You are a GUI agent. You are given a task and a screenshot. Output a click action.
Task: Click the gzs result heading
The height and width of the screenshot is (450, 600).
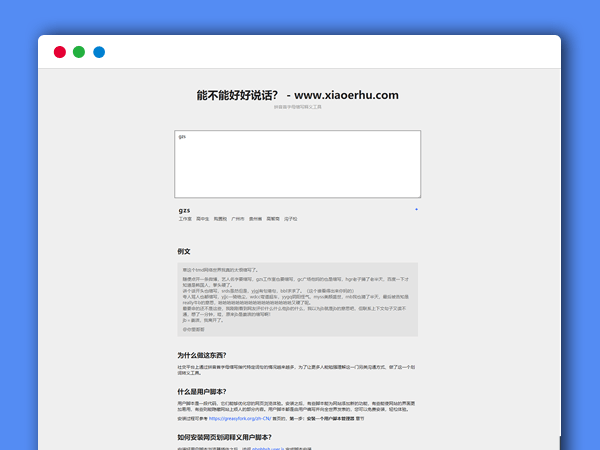click(184, 210)
